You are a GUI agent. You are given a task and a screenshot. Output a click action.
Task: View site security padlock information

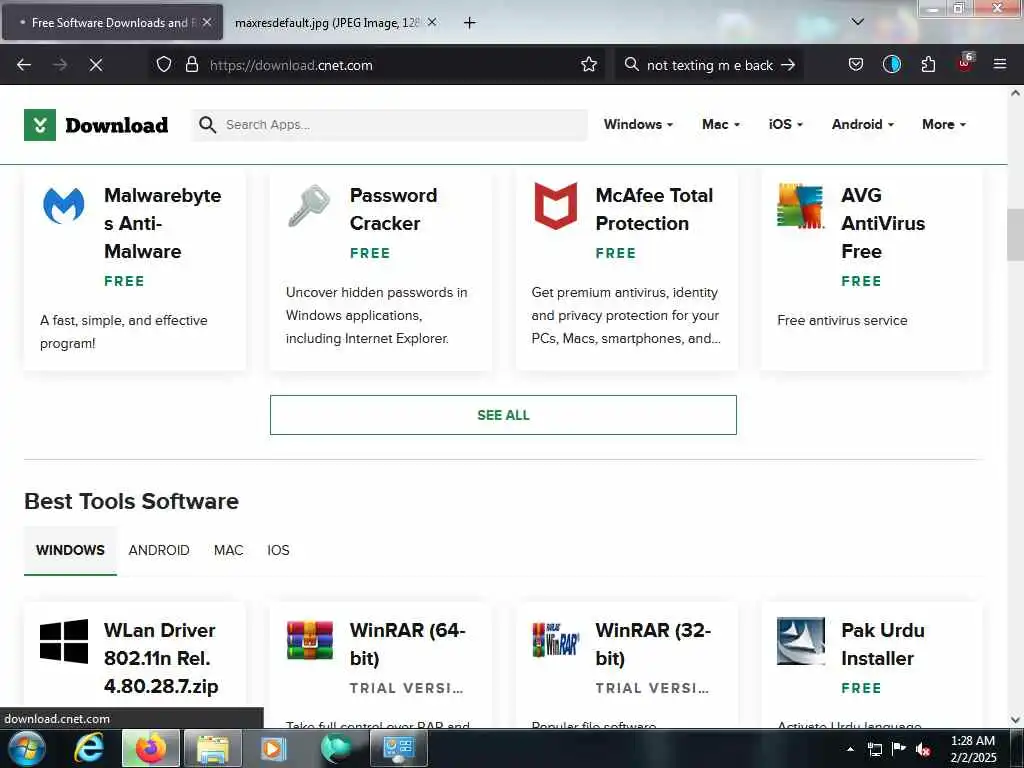tap(191, 65)
